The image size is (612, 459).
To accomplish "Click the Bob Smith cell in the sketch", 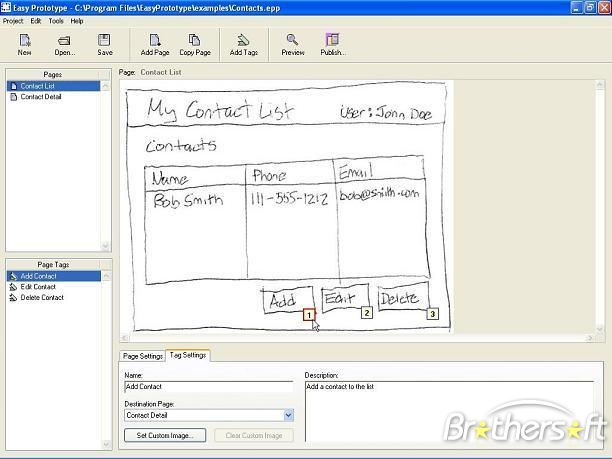I will tap(188, 200).
